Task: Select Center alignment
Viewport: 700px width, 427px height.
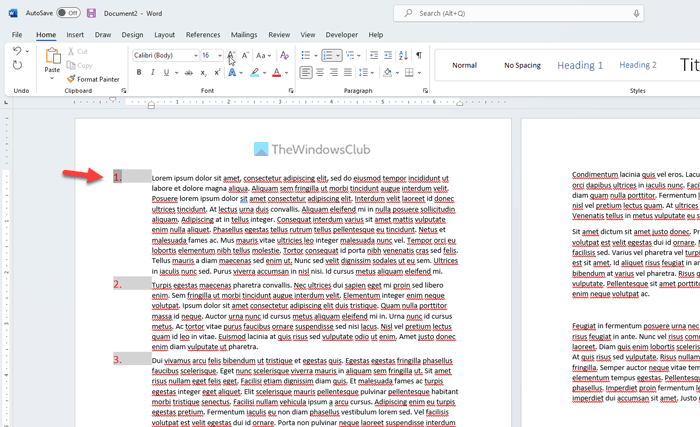Action: (x=320, y=72)
